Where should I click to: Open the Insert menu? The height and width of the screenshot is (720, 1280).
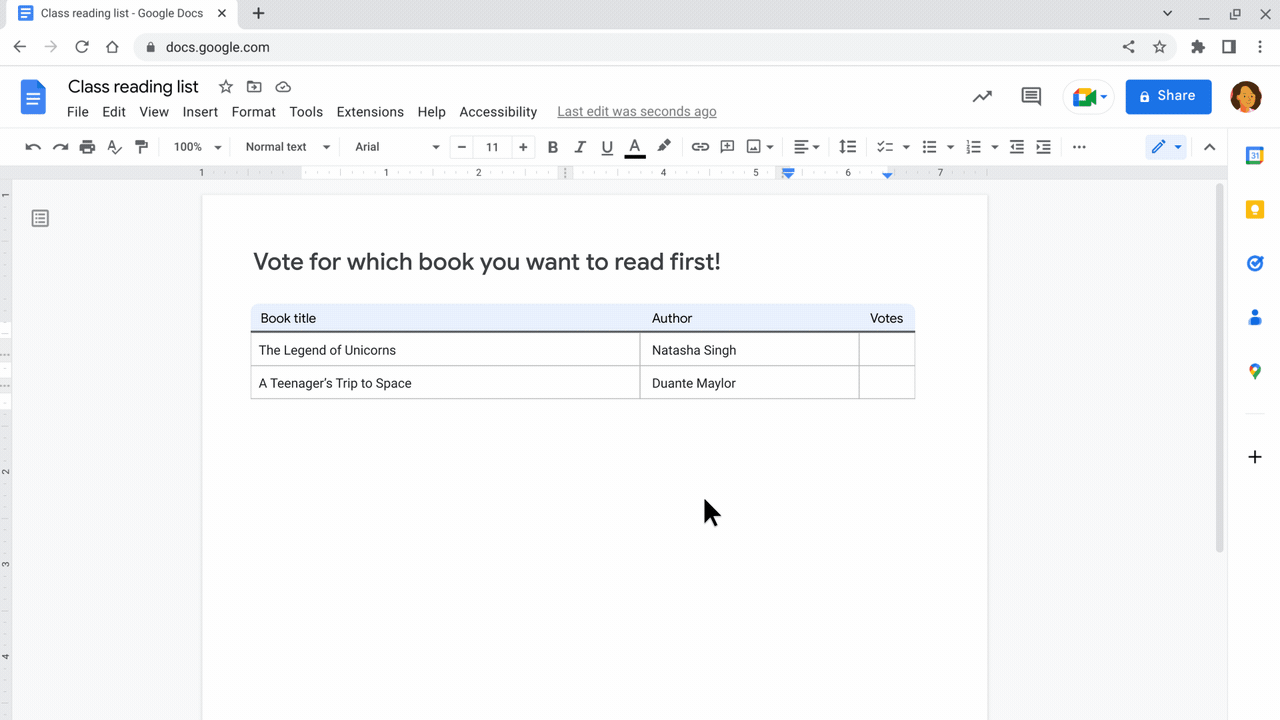(x=200, y=112)
